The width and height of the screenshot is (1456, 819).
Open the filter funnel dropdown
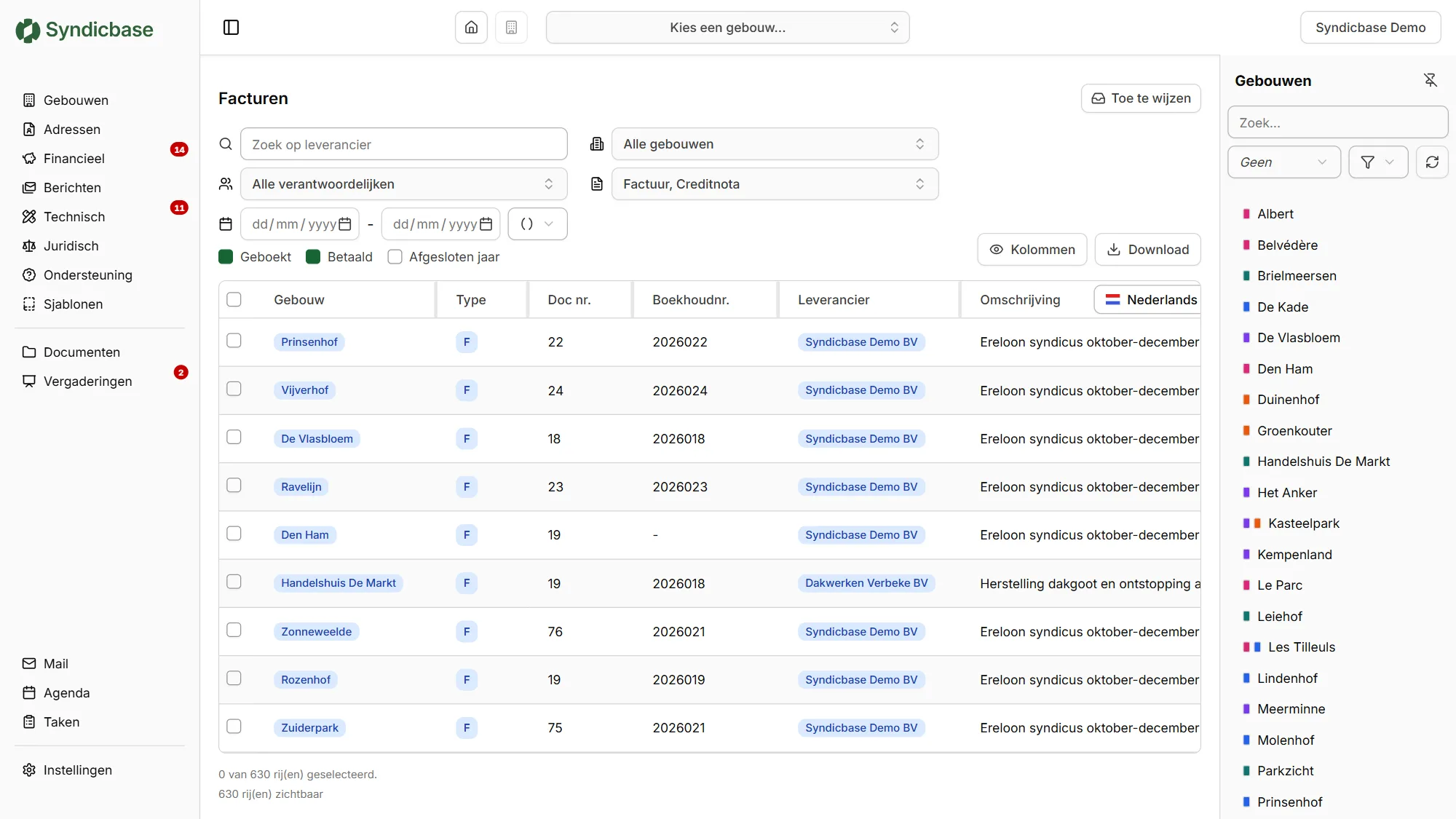(1378, 162)
